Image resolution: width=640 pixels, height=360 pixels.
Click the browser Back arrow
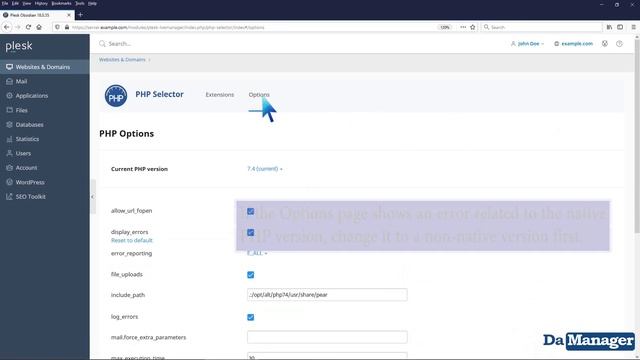click(7, 27)
